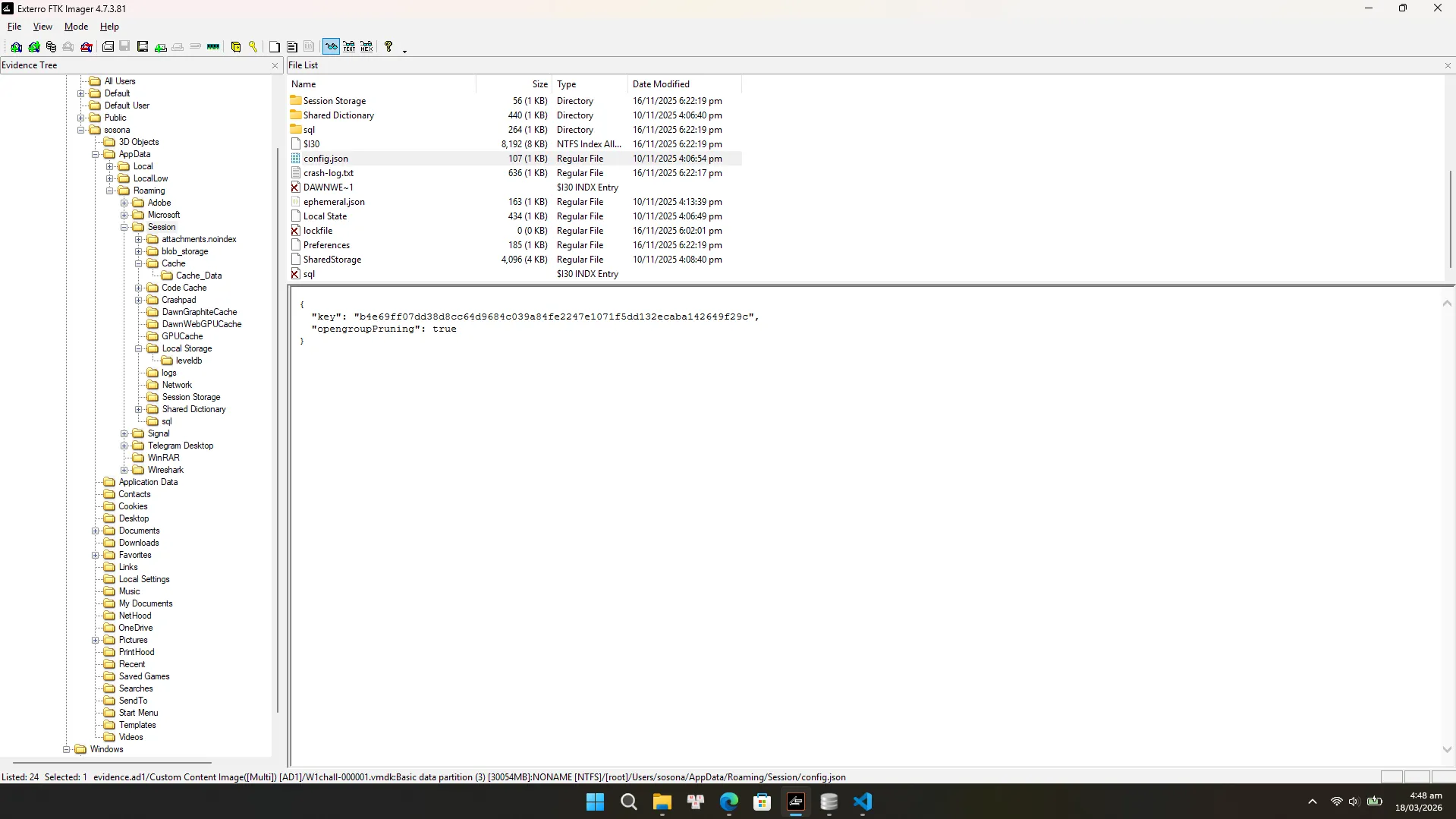Click Add All Attached Devices icon
This screenshot has width=1456, height=819.
(34, 47)
